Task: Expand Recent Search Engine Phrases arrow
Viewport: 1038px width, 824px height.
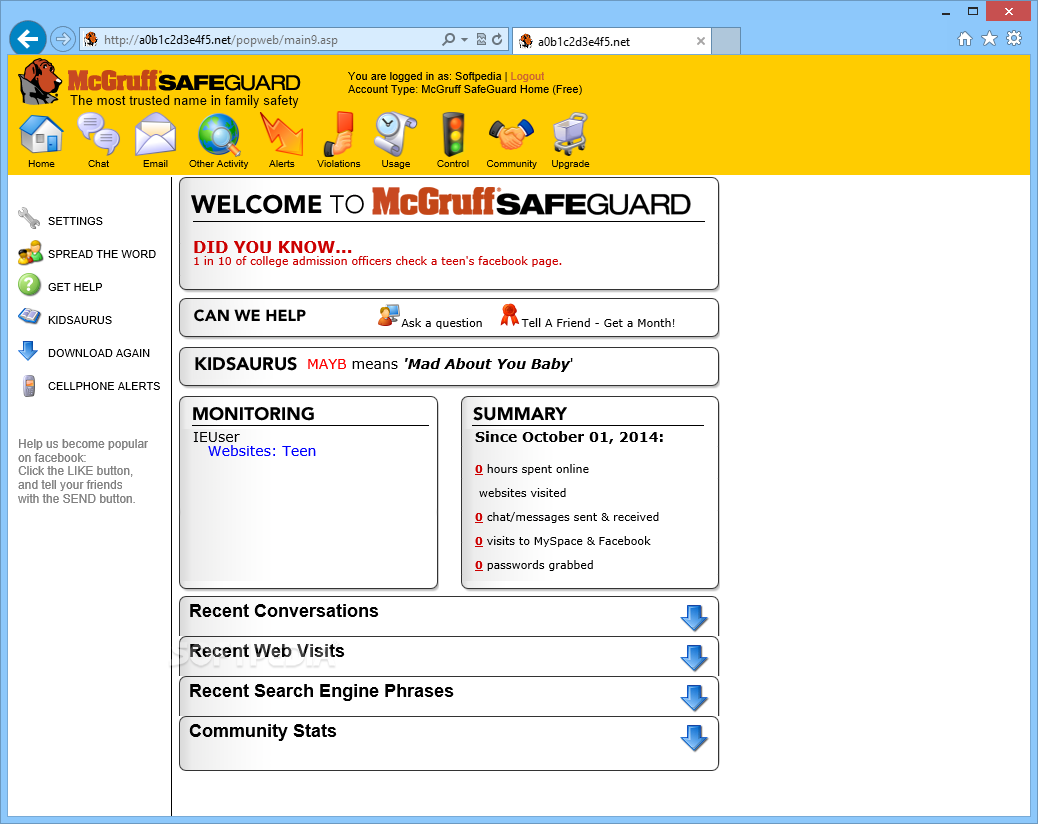Action: [694, 698]
